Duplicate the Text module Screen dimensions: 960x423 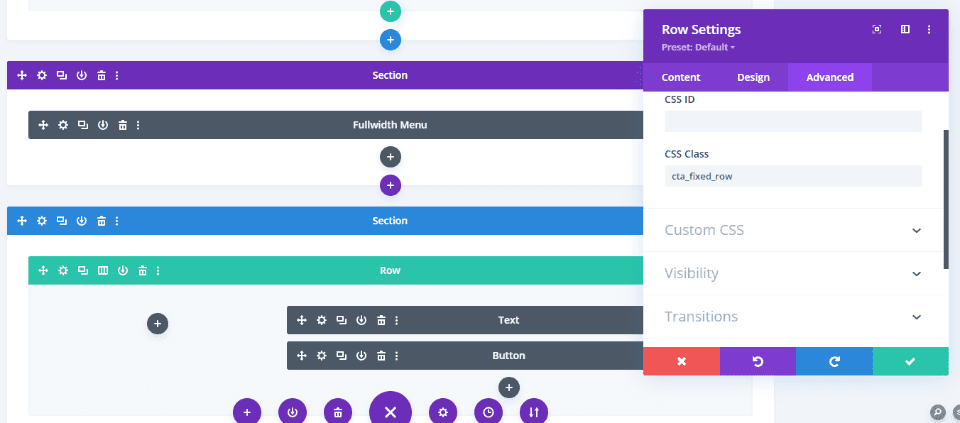[342, 320]
